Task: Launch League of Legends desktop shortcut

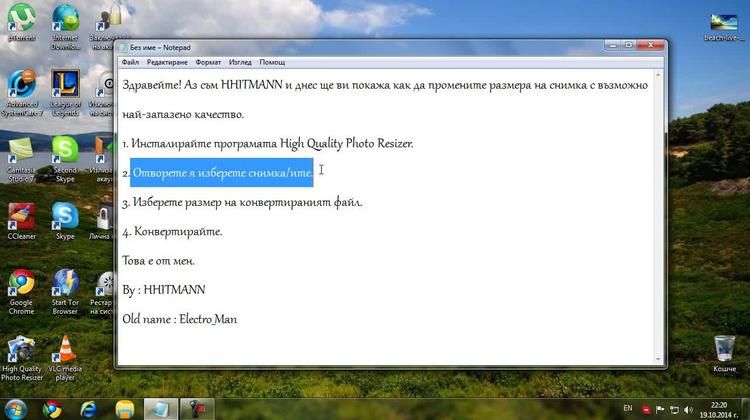Action: tap(65, 93)
